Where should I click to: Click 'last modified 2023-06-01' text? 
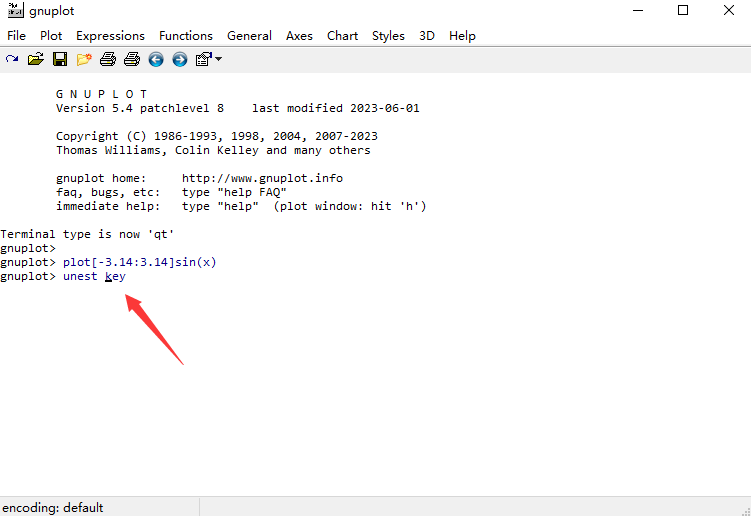point(336,108)
